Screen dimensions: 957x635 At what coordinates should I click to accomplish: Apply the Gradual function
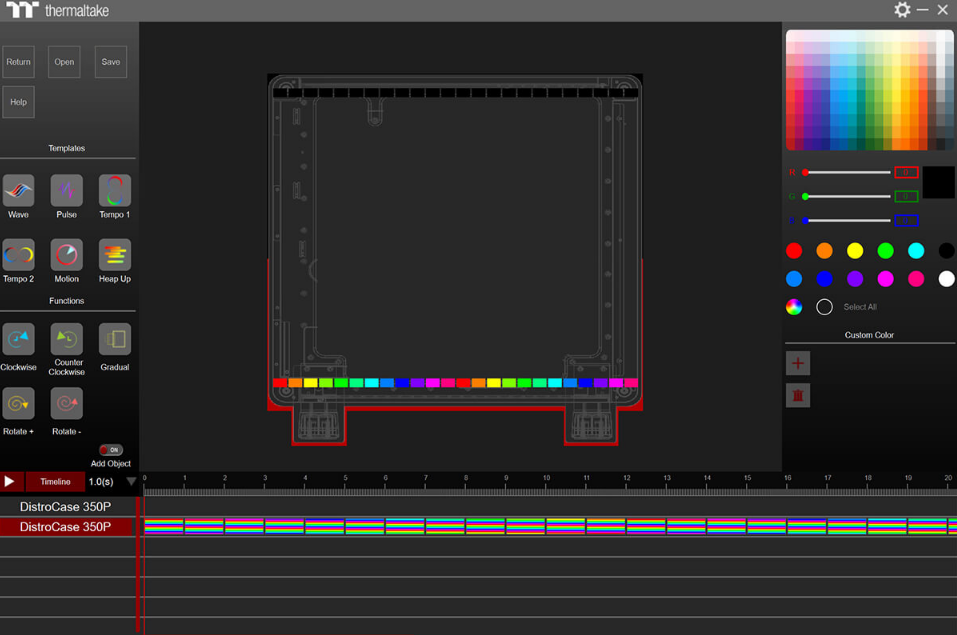coord(114,340)
